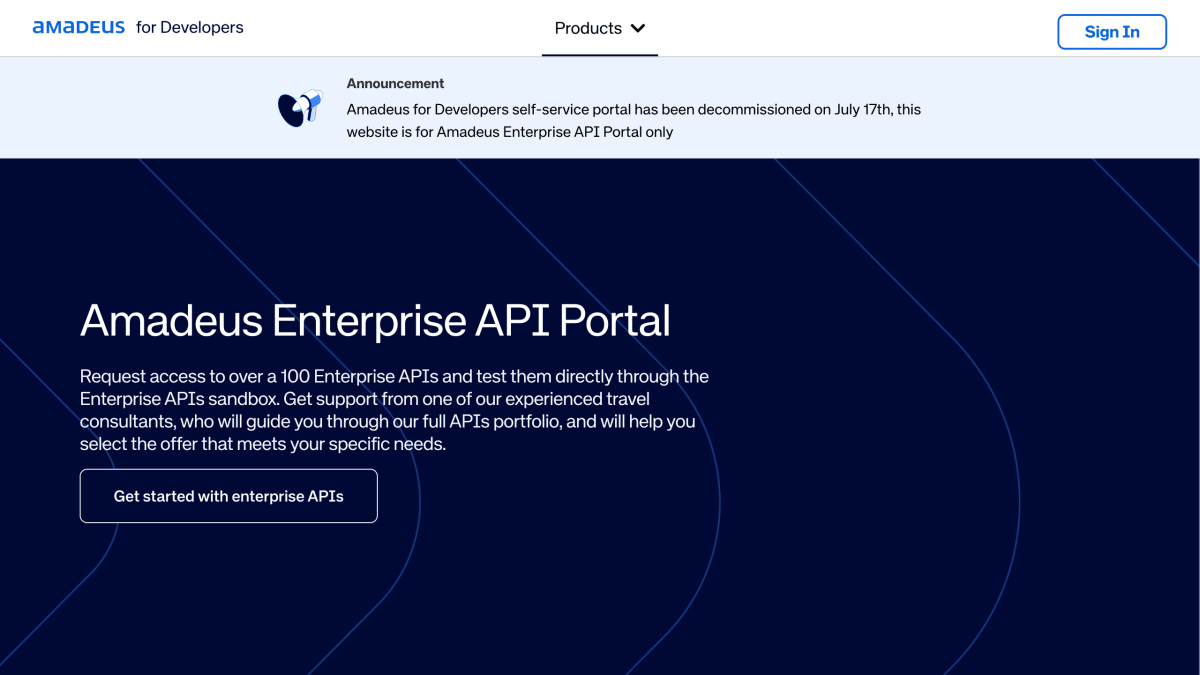This screenshot has height=675, width=1200.
Task: Open the Products menu
Action: 600,28
